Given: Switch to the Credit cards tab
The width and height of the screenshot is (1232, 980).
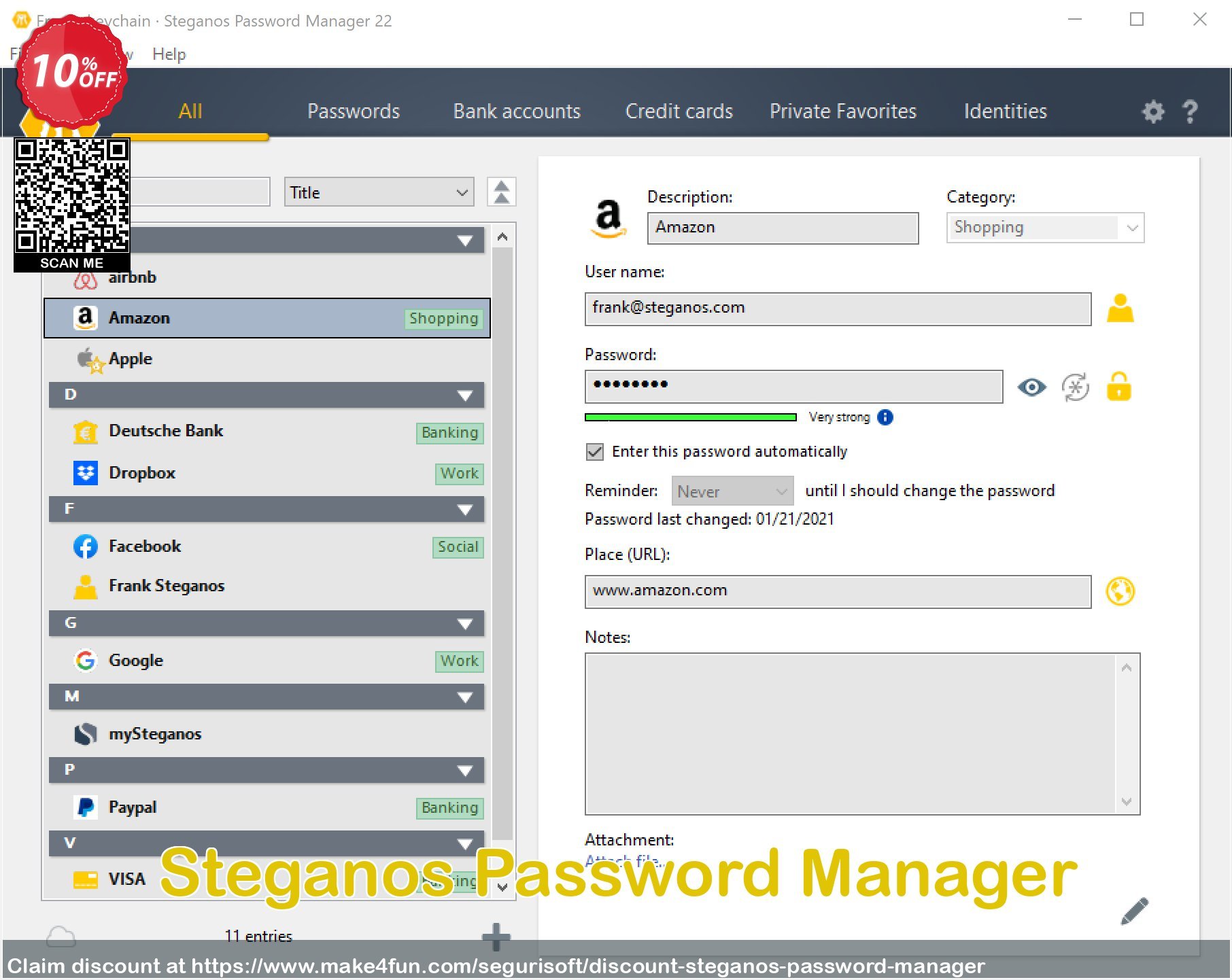Looking at the screenshot, I should click(x=679, y=111).
